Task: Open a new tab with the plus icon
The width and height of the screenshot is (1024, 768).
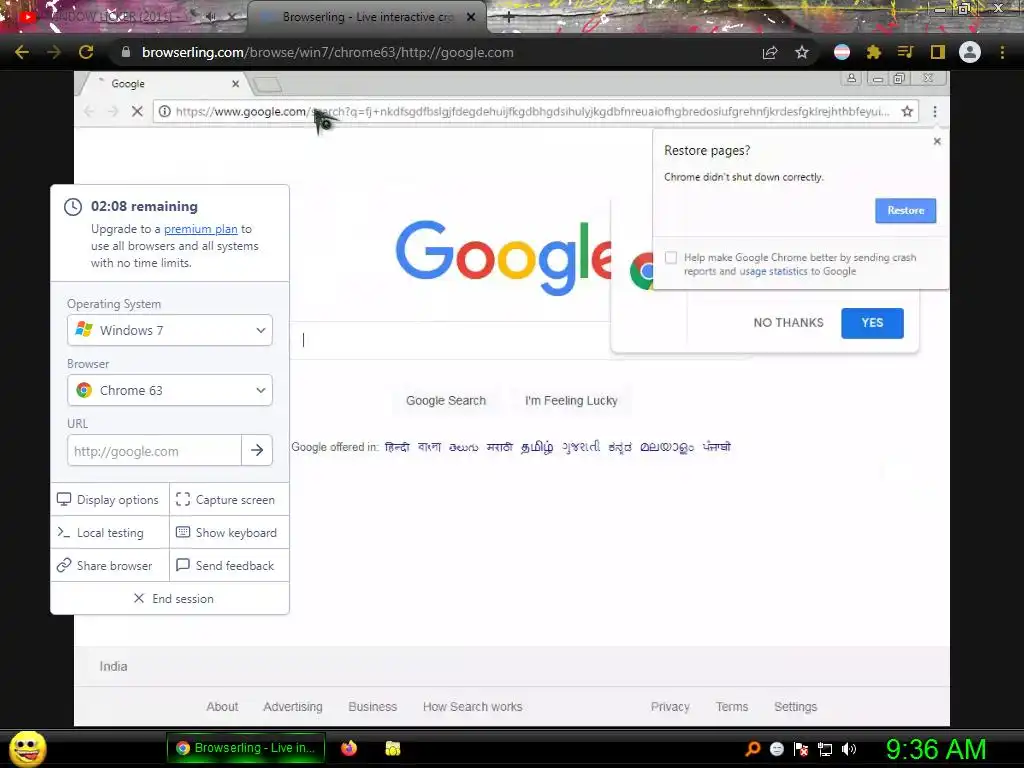Action: click(x=509, y=18)
